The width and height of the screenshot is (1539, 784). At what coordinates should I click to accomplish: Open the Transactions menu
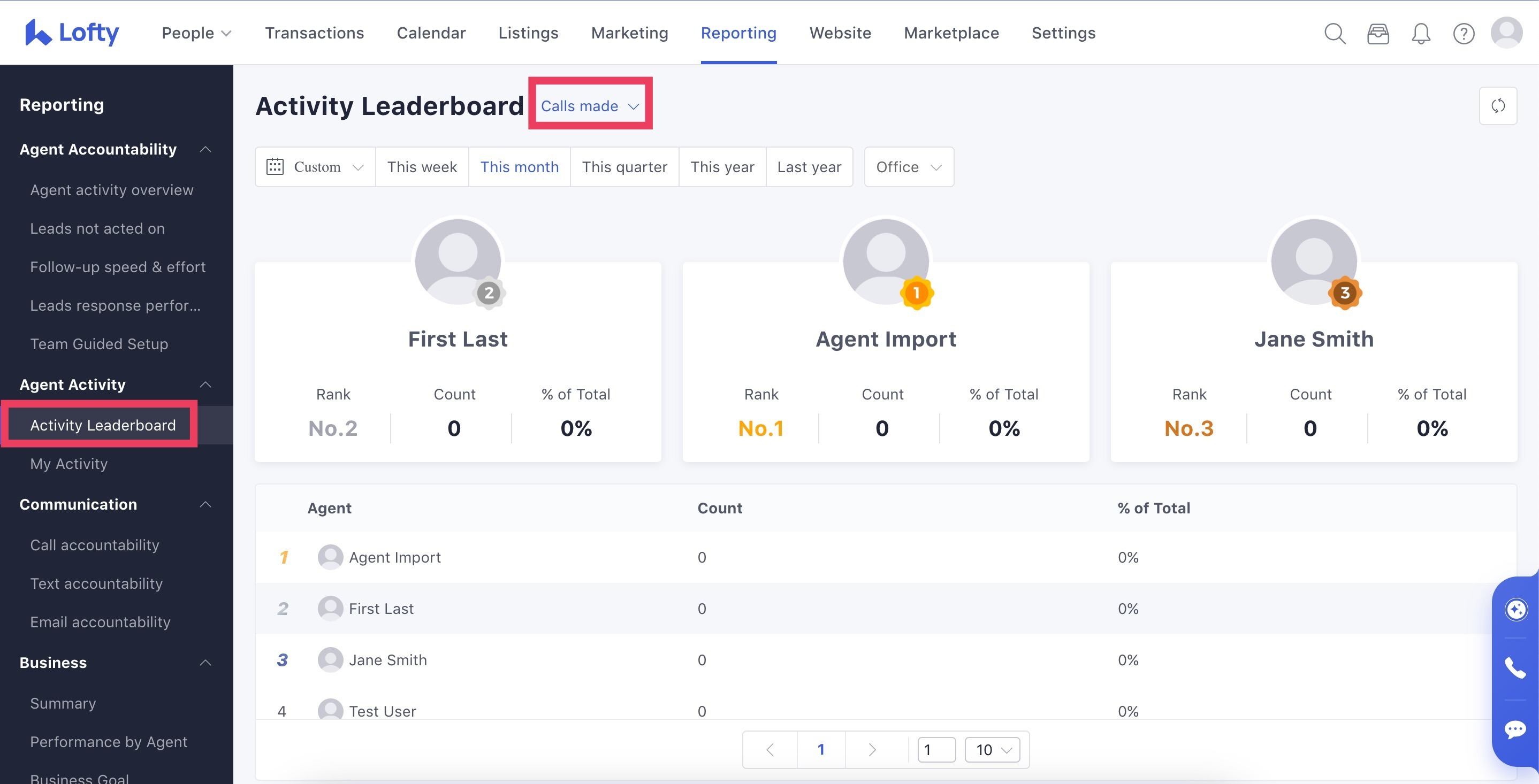(x=314, y=33)
